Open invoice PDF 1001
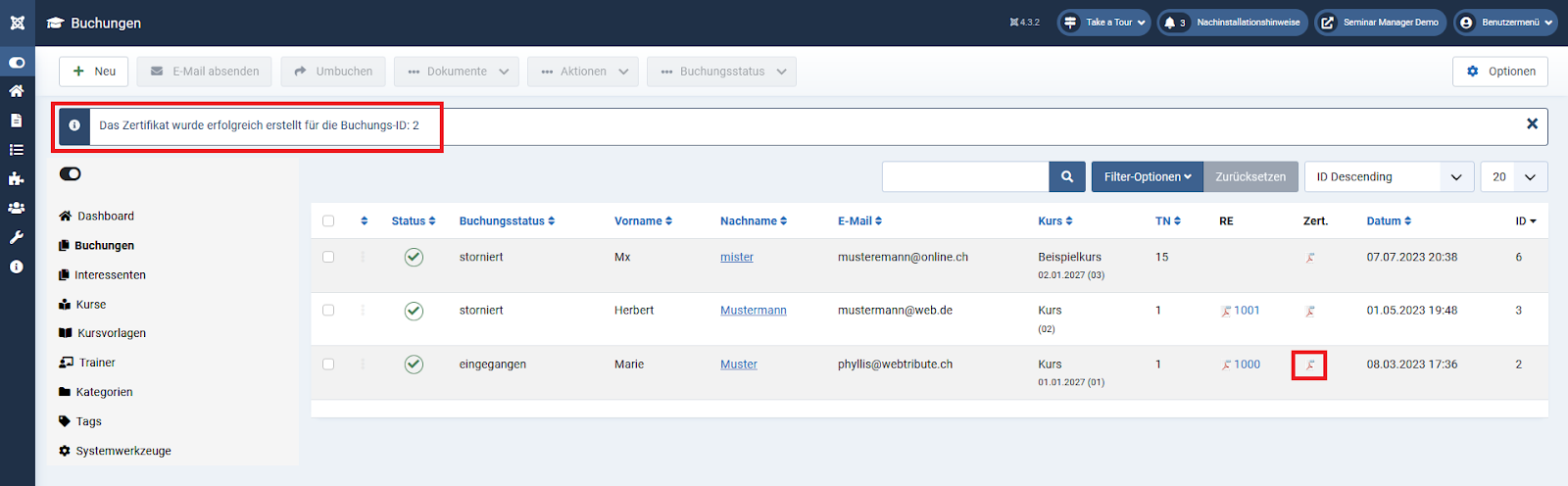The height and width of the screenshot is (486, 1568). point(1240,311)
